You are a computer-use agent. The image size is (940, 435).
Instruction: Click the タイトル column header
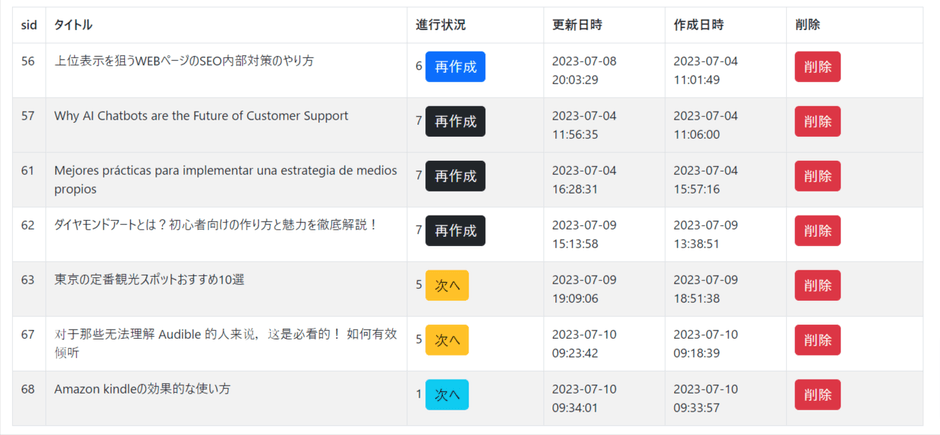click(73, 25)
